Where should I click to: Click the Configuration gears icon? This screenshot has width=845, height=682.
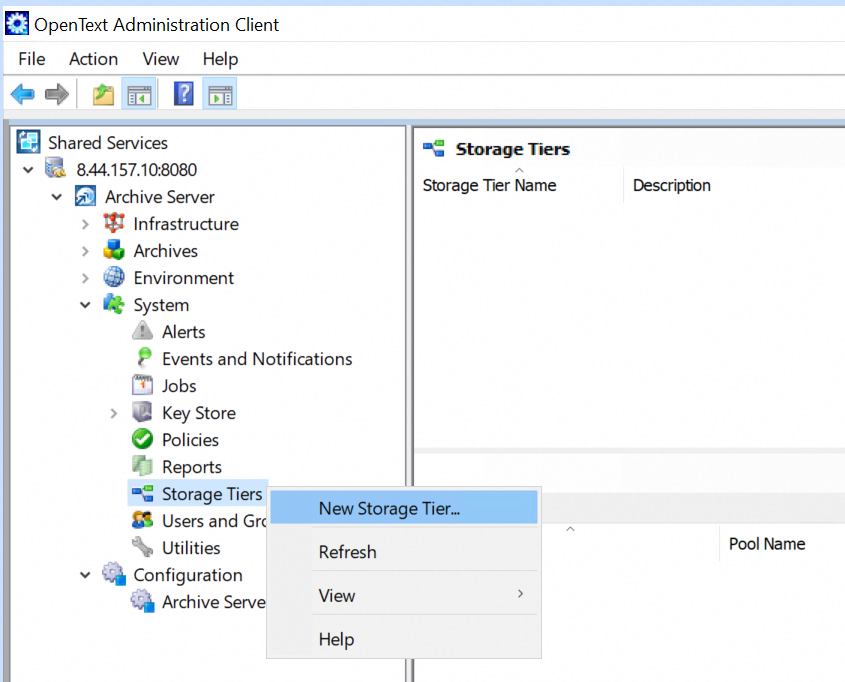[x=114, y=574]
